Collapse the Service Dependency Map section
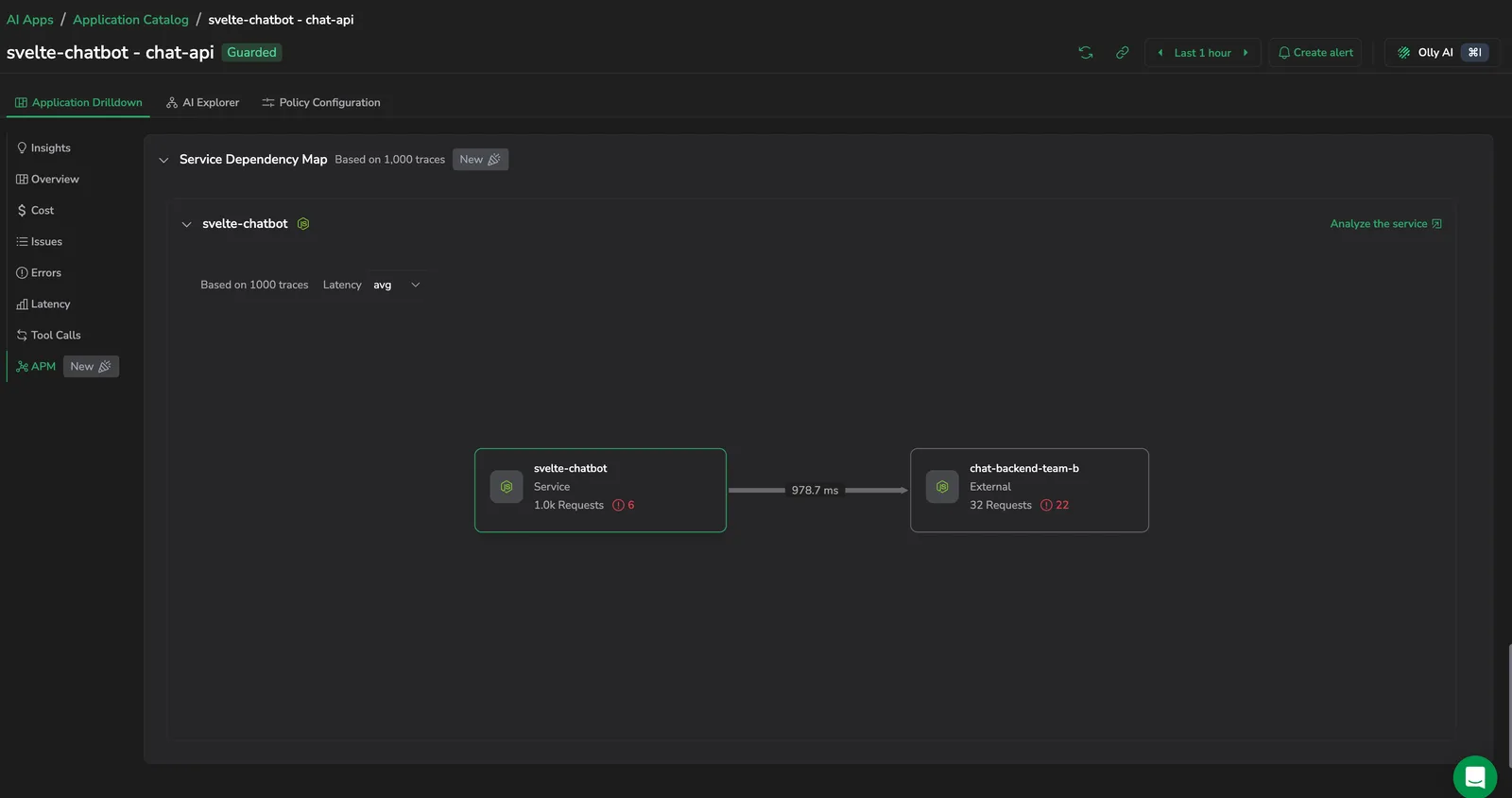The width and height of the screenshot is (1512, 798). click(x=163, y=160)
